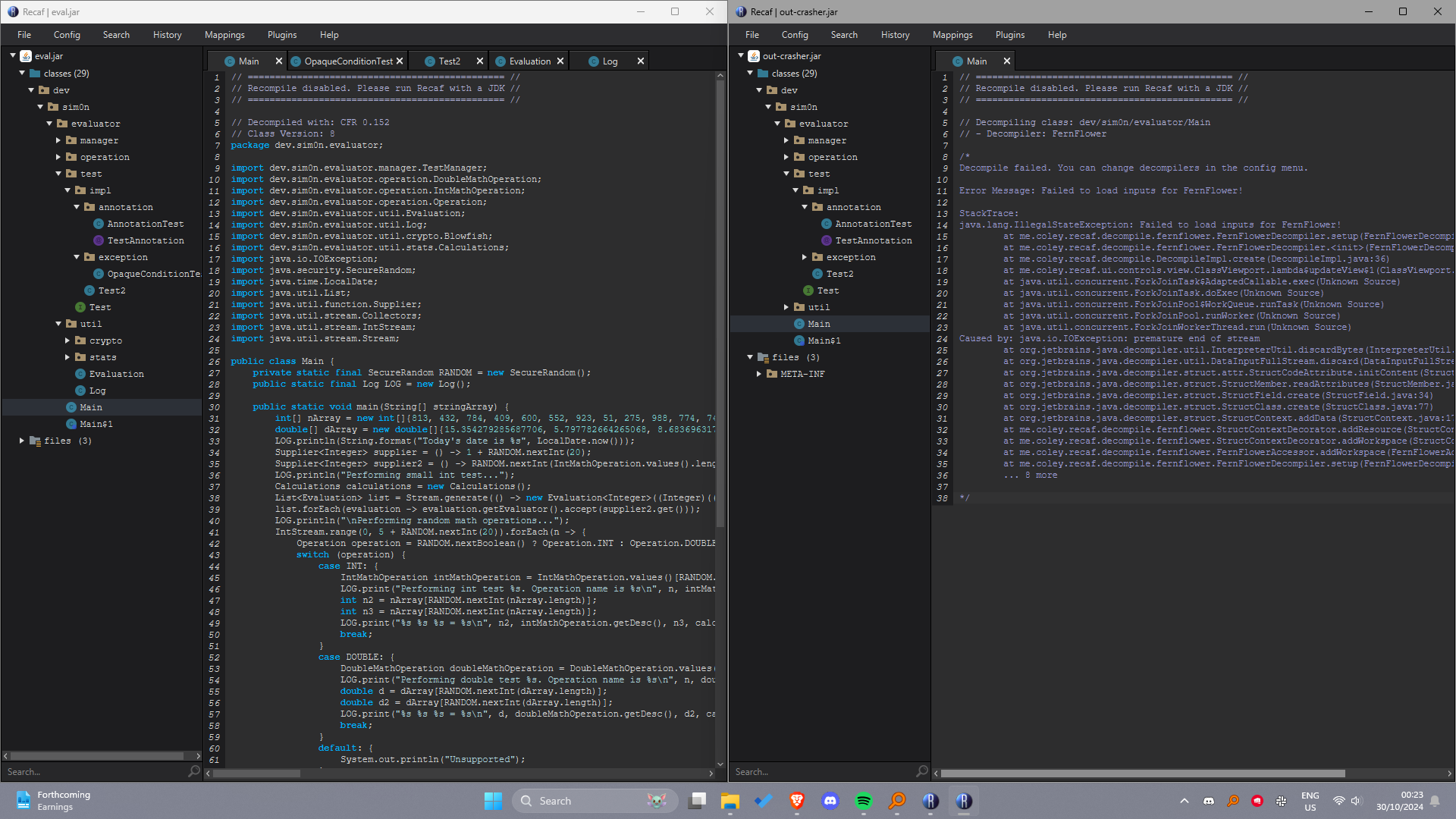Click horizontal scrollbar of out-crasher.jar editor

tap(1142, 773)
